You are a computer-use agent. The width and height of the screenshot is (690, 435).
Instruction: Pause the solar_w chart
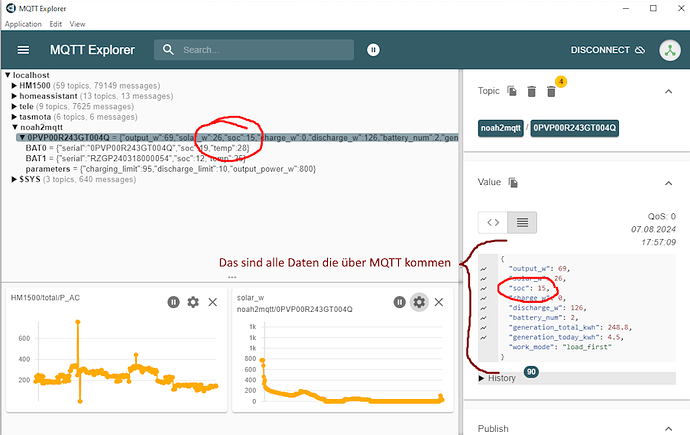(399, 302)
